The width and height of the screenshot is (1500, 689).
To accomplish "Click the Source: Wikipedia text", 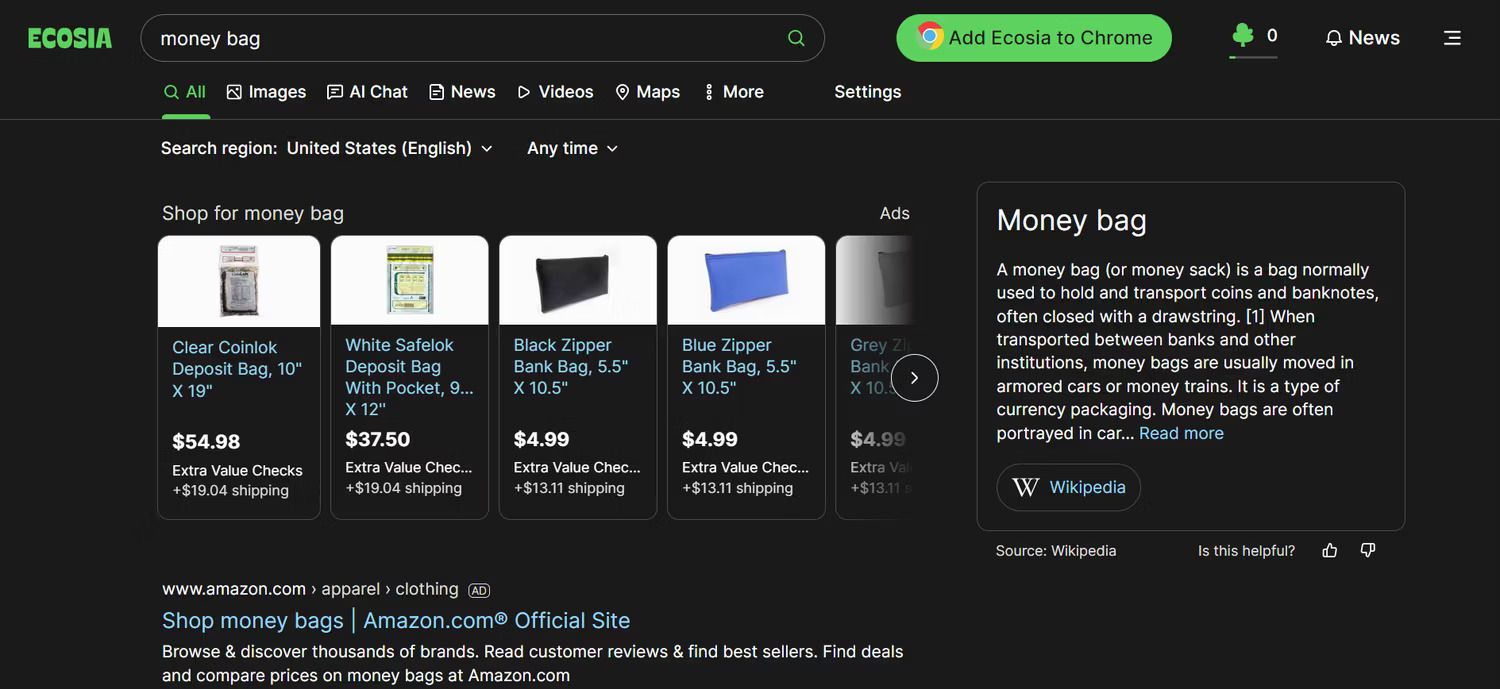I will coord(1056,551).
